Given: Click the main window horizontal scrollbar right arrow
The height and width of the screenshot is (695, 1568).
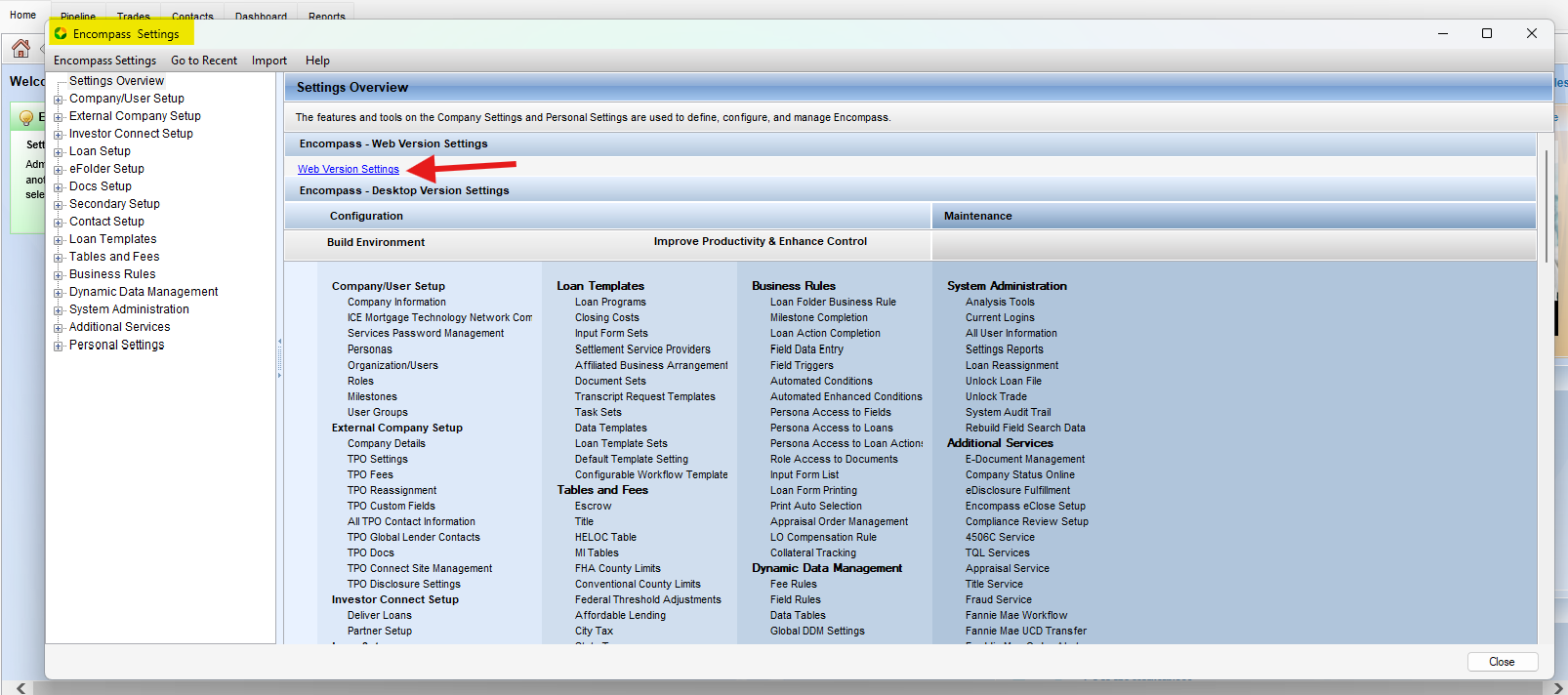Looking at the screenshot, I should pyautogui.click(x=1558, y=688).
